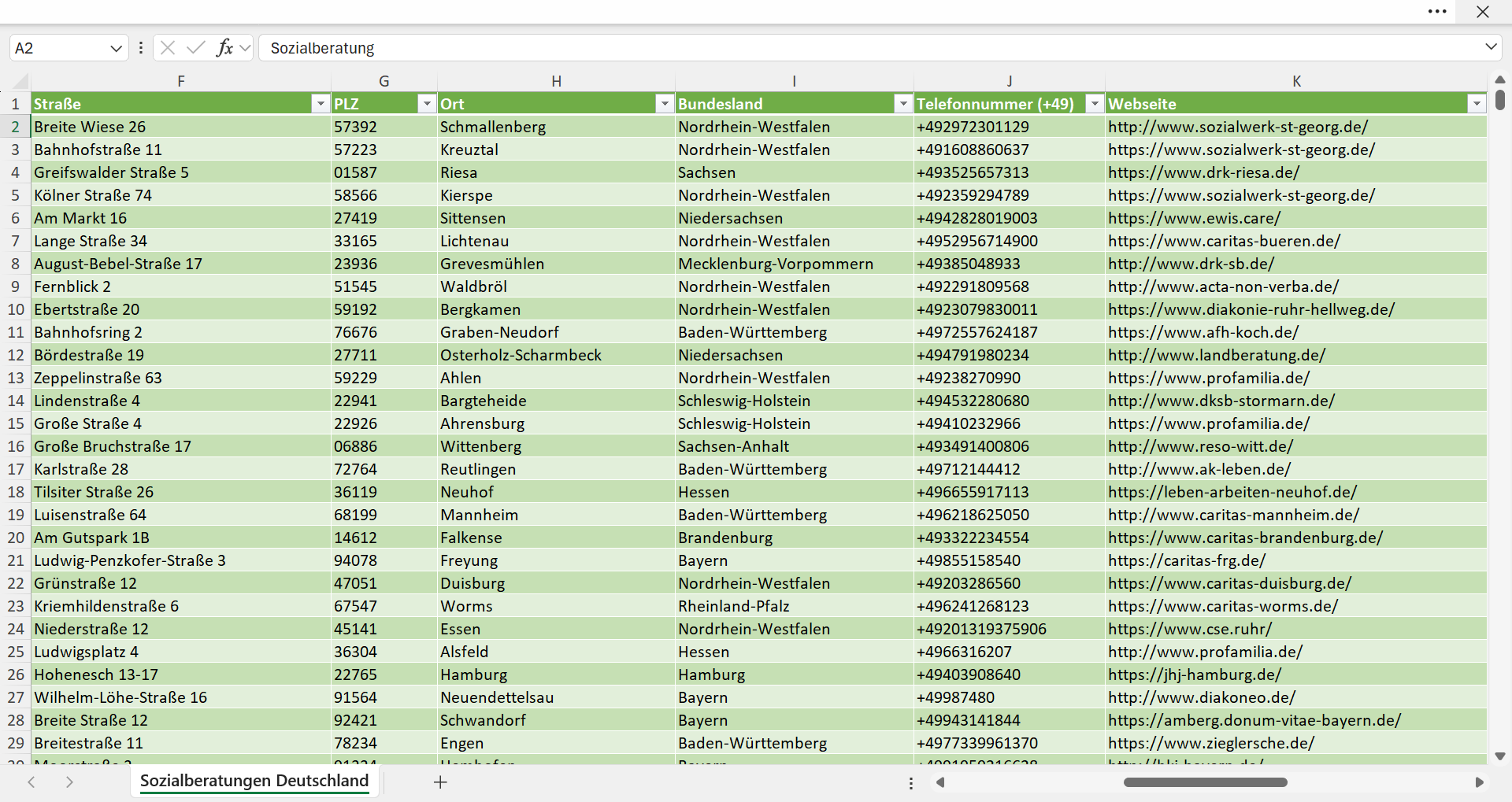Confirm entry with the checkmark icon

(x=196, y=48)
